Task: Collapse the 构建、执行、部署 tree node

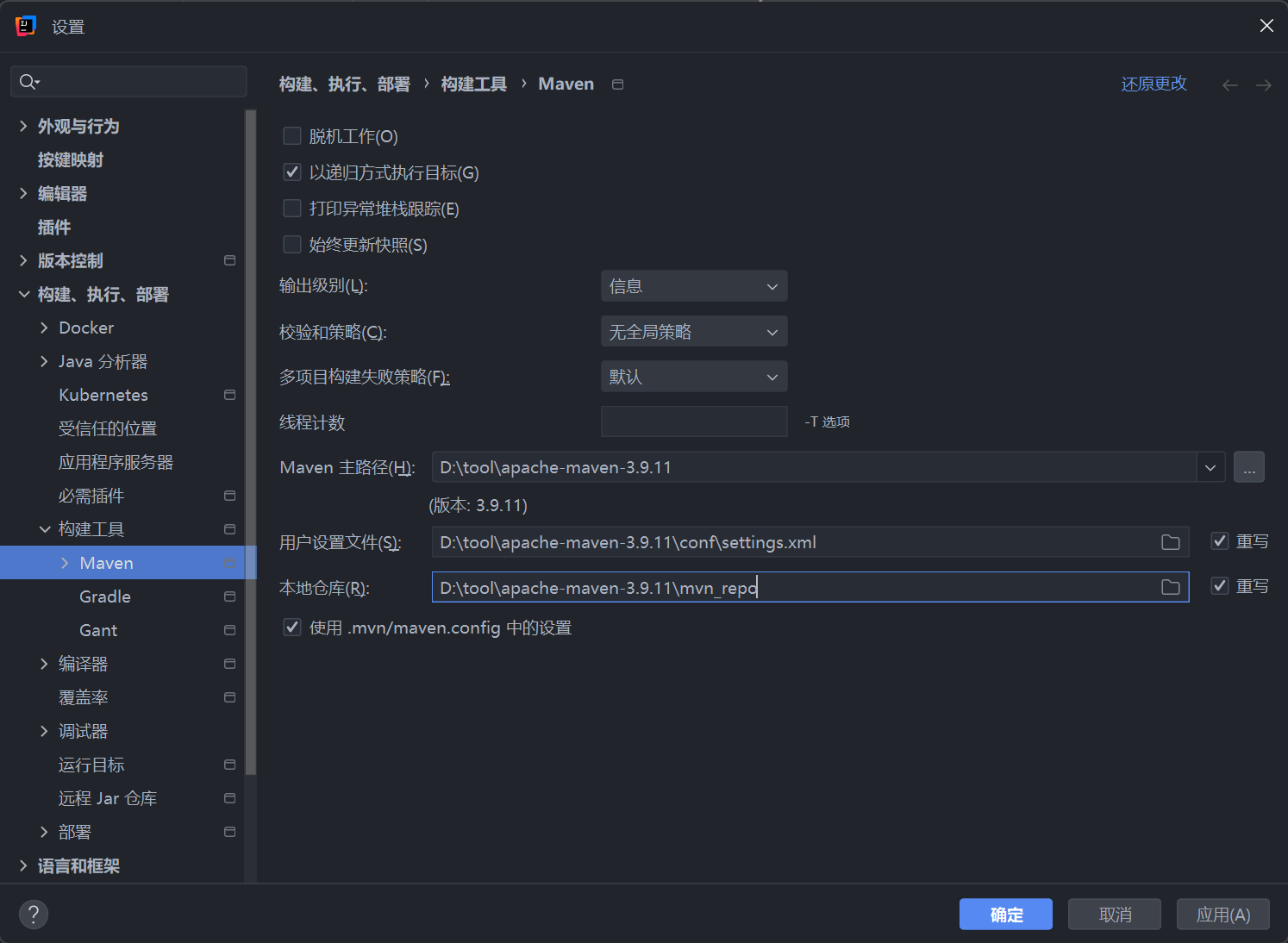Action: [23, 294]
